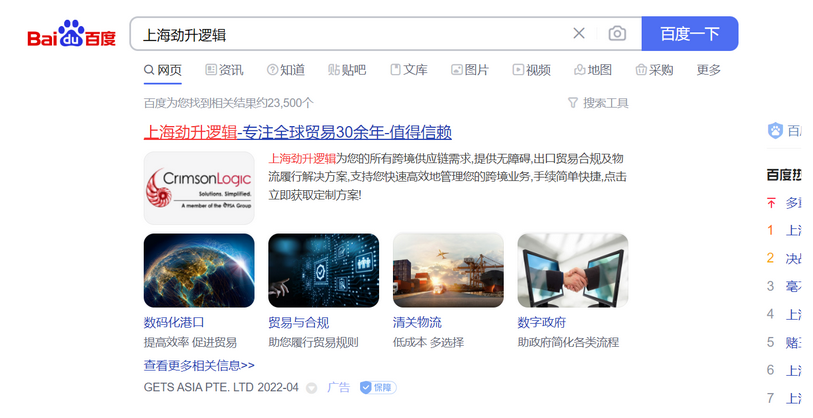Image resolution: width=813 pixels, height=418 pixels.
Task: Open the 地图 tab
Action: tap(593, 70)
